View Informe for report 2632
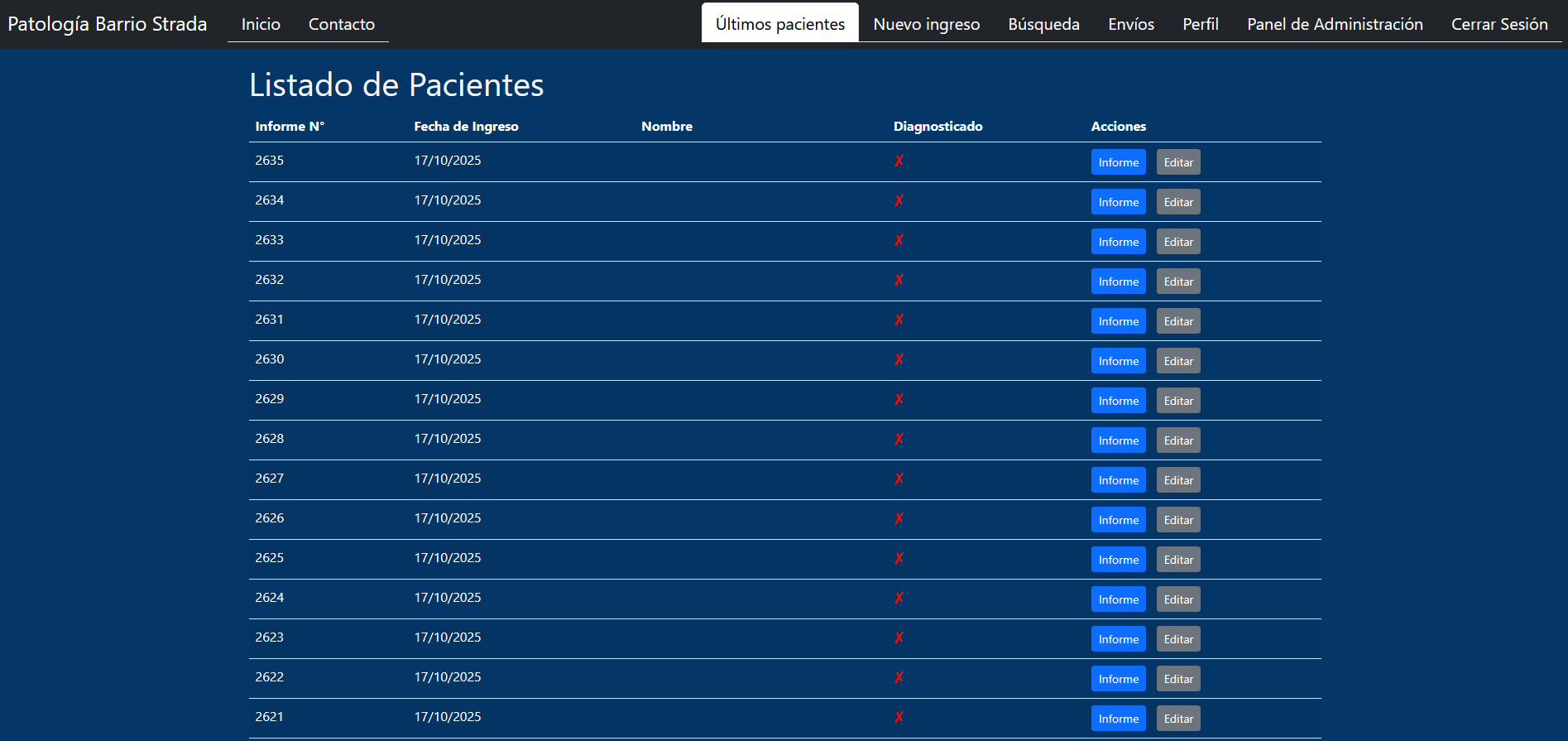The height and width of the screenshot is (741, 1568). click(1118, 281)
